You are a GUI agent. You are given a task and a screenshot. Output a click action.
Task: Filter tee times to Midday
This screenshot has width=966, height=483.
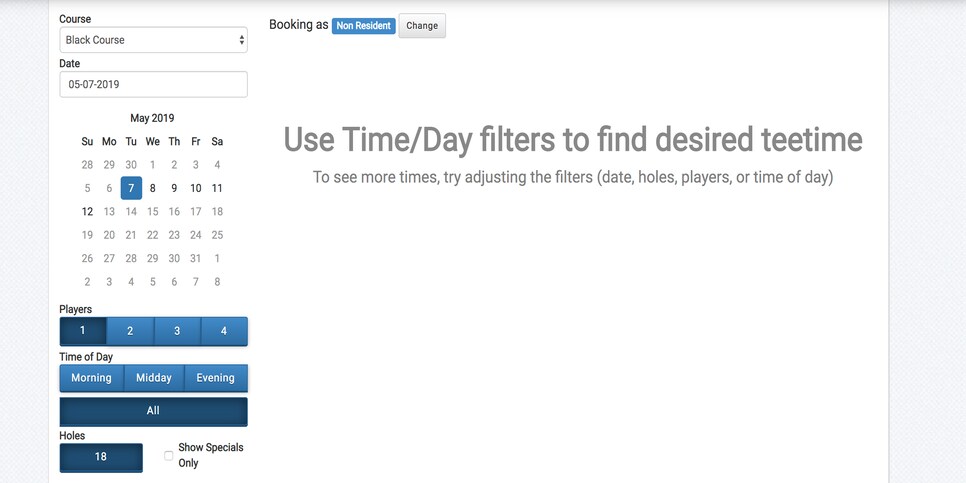click(x=154, y=378)
